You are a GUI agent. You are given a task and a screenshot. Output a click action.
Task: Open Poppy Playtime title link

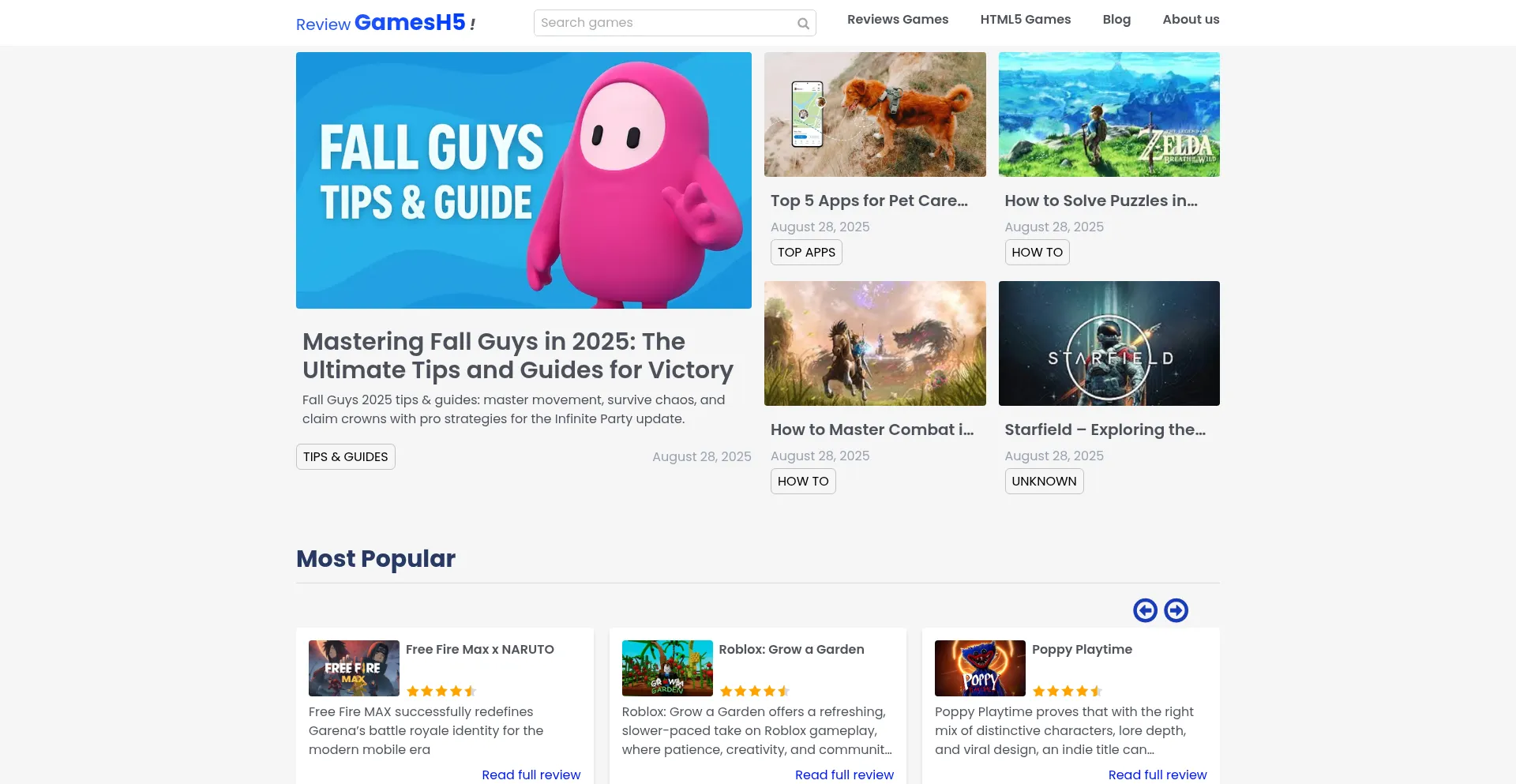click(x=1082, y=649)
